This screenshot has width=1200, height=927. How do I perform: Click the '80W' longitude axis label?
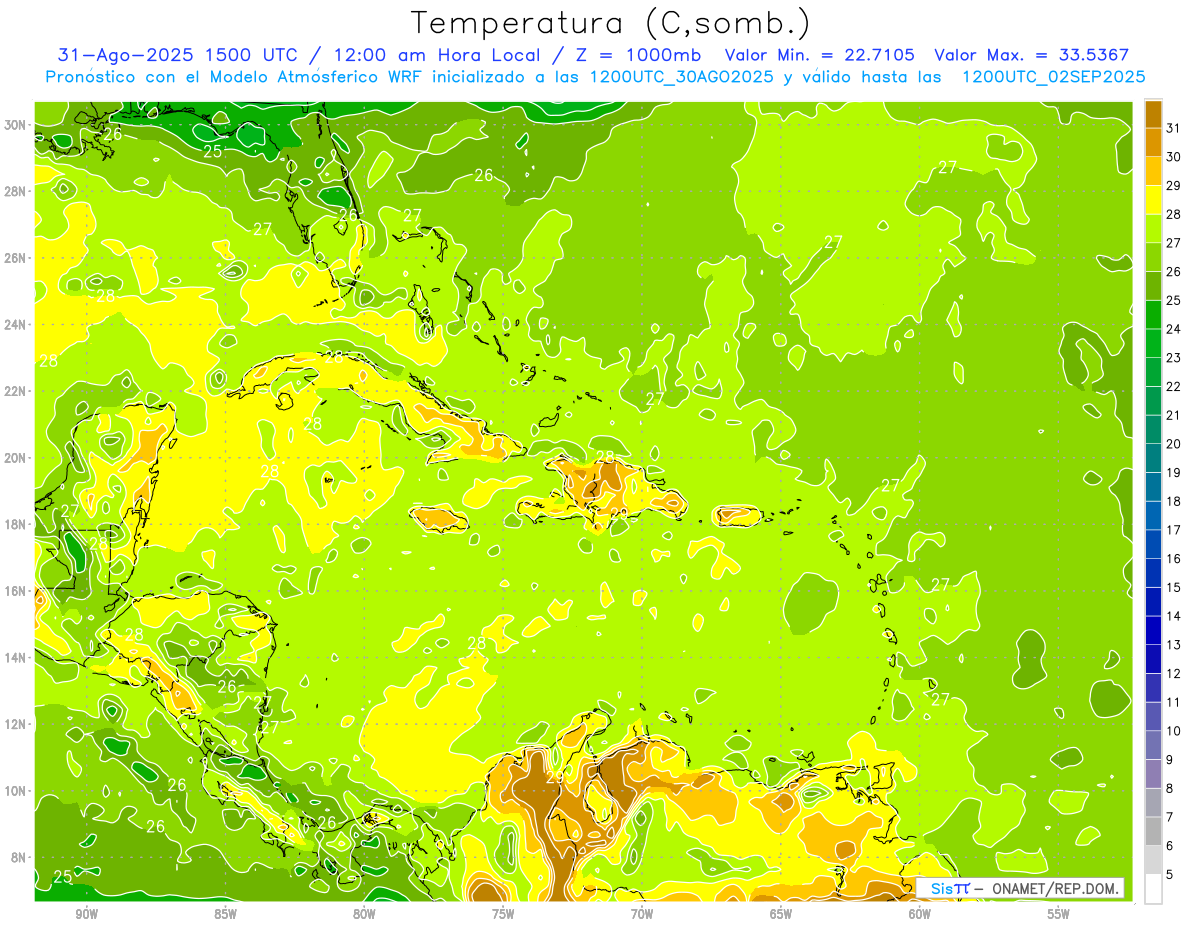pos(364,914)
